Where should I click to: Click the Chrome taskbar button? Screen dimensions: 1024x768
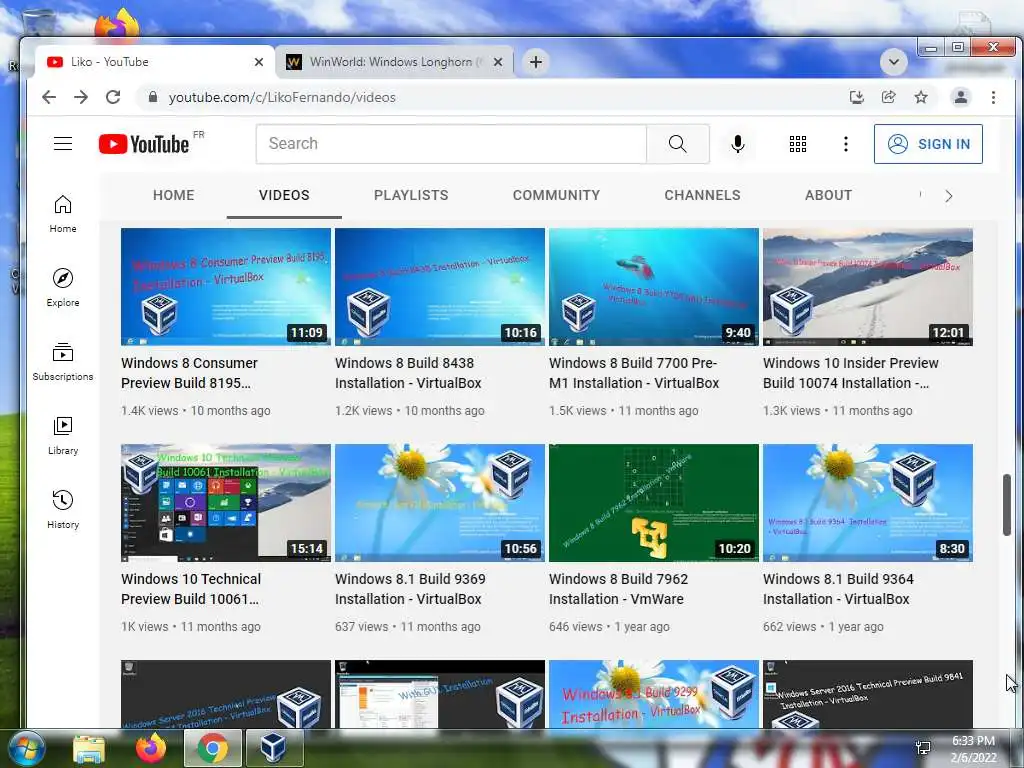point(213,748)
